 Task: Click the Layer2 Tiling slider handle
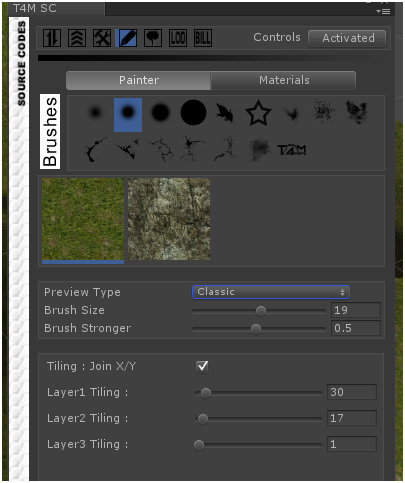pyautogui.click(x=202, y=419)
